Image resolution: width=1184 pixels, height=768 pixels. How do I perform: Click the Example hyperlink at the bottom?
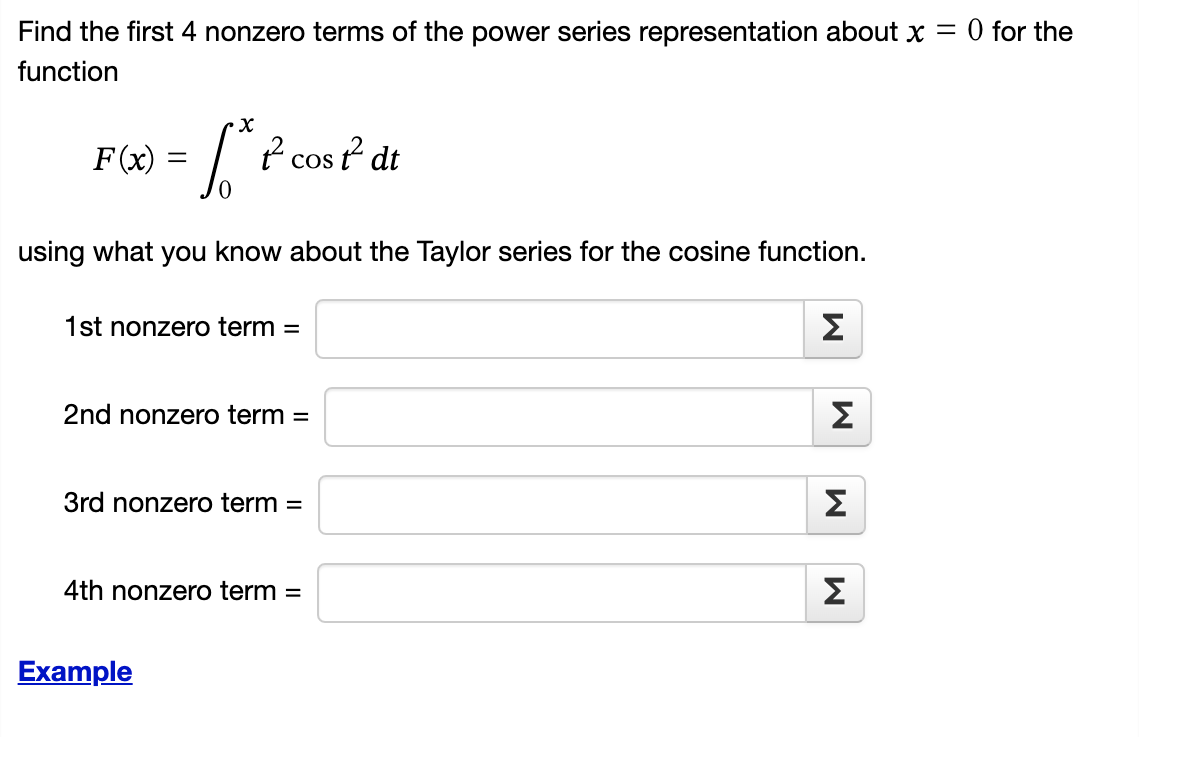pos(74,672)
